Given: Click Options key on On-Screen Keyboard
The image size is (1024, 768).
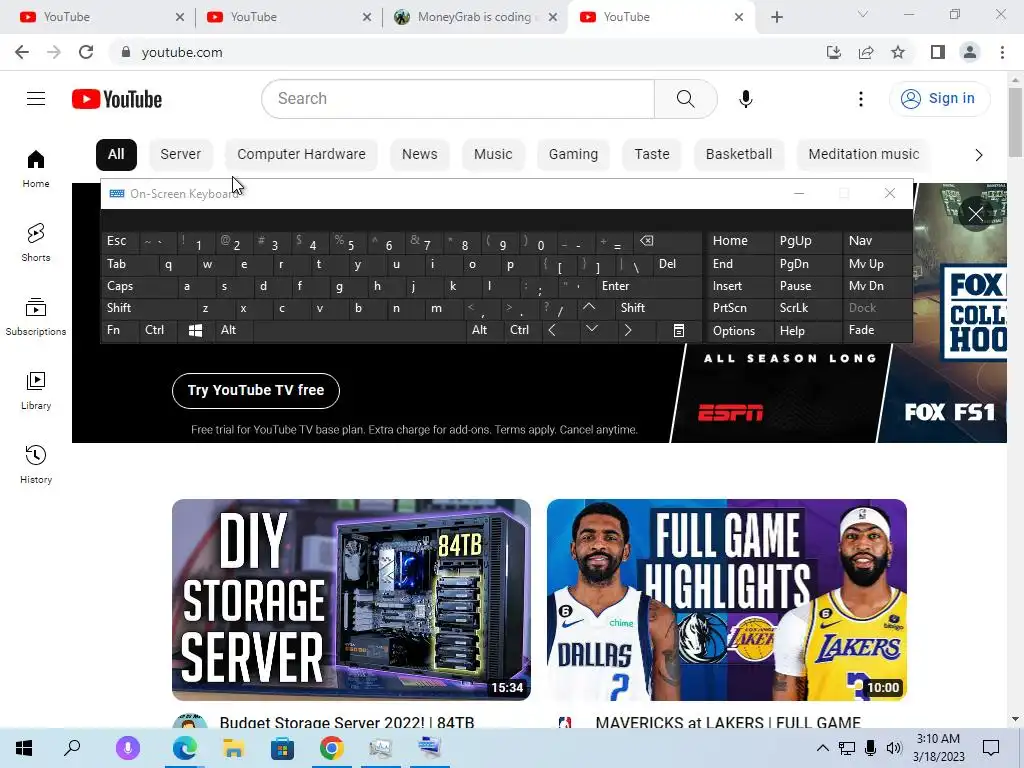Looking at the screenshot, I should [740, 330].
